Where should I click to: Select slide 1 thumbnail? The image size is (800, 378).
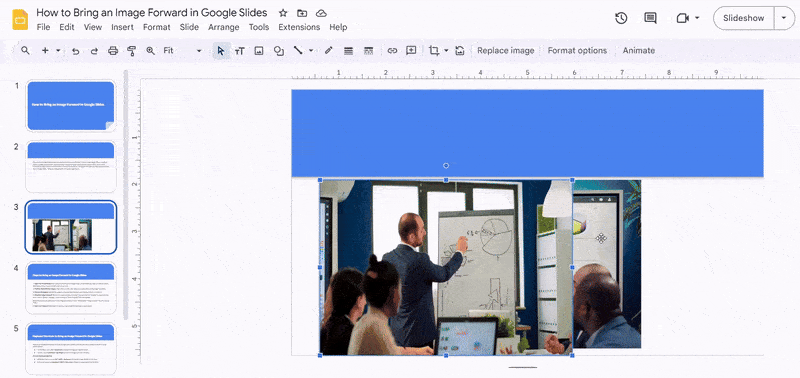tap(71, 106)
